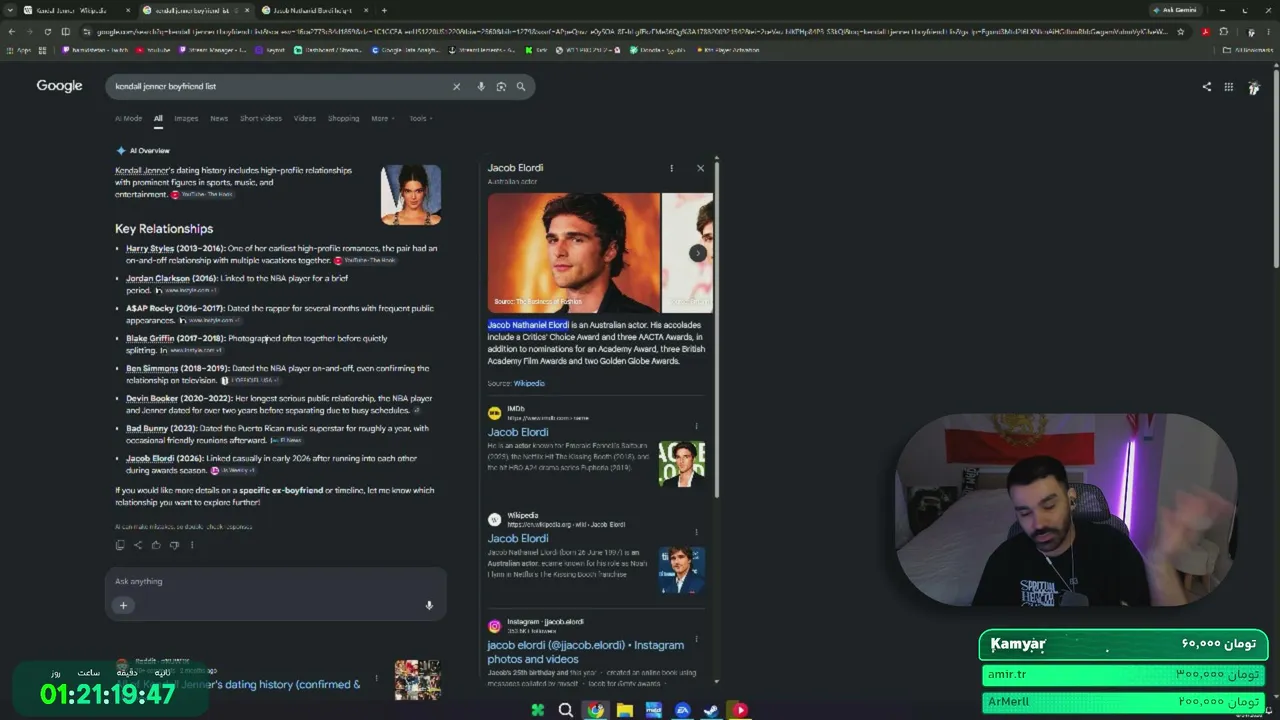The width and height of the screenshot is (1280, 720).
Task: Switch to AI Mode
Action: click(x=128, y=119)
